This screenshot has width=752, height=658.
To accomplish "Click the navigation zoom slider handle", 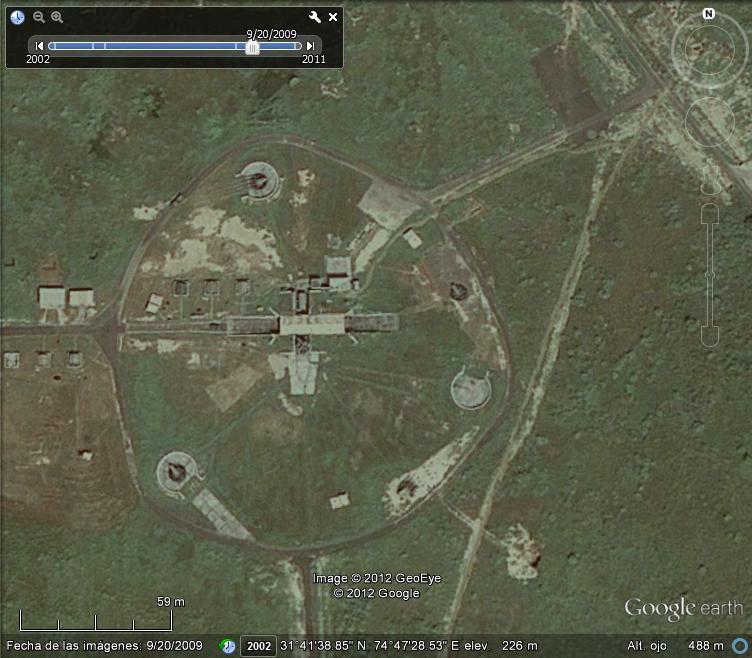I will coord(710,275).
